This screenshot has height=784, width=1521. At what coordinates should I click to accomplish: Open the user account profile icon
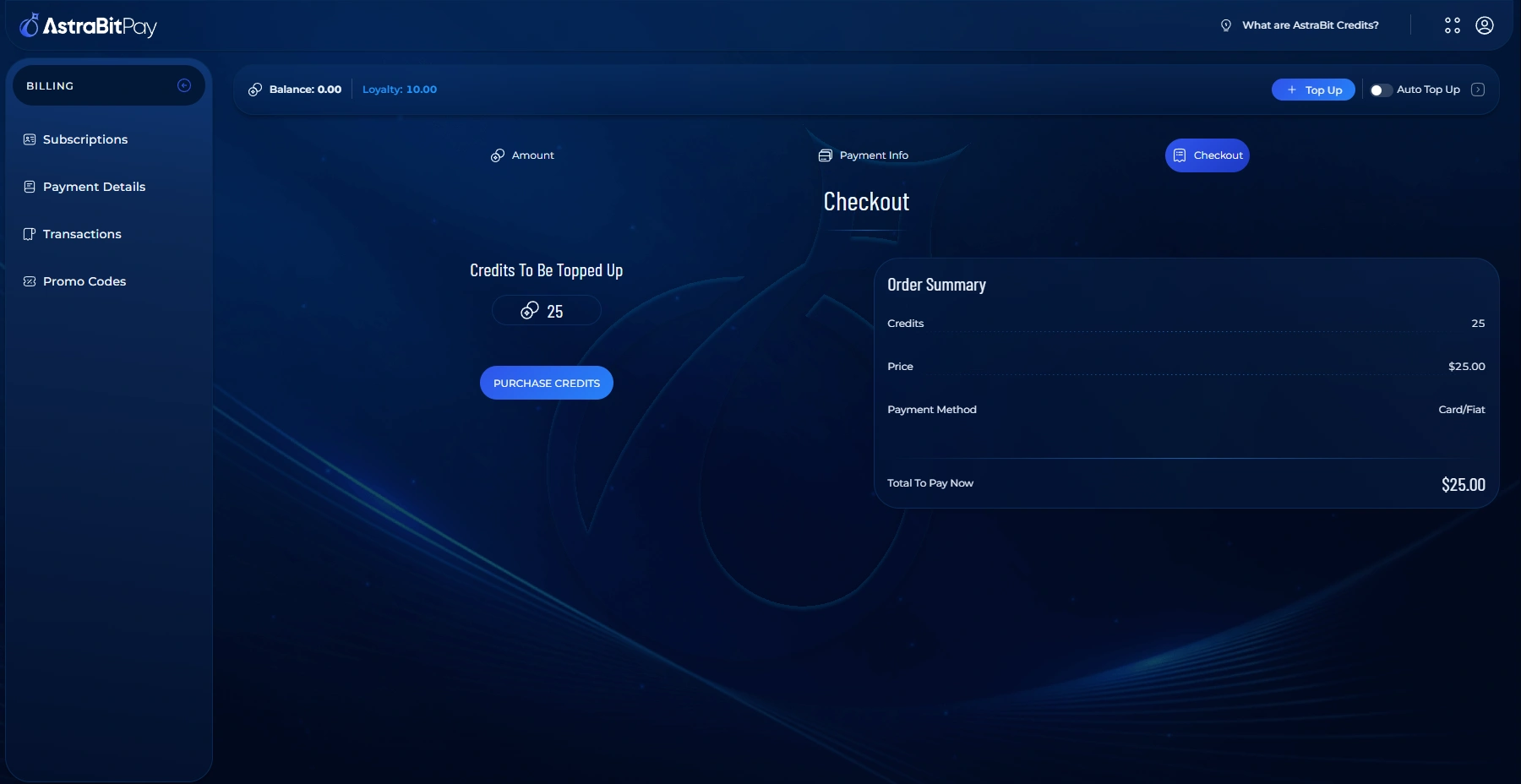[1484, 25]
